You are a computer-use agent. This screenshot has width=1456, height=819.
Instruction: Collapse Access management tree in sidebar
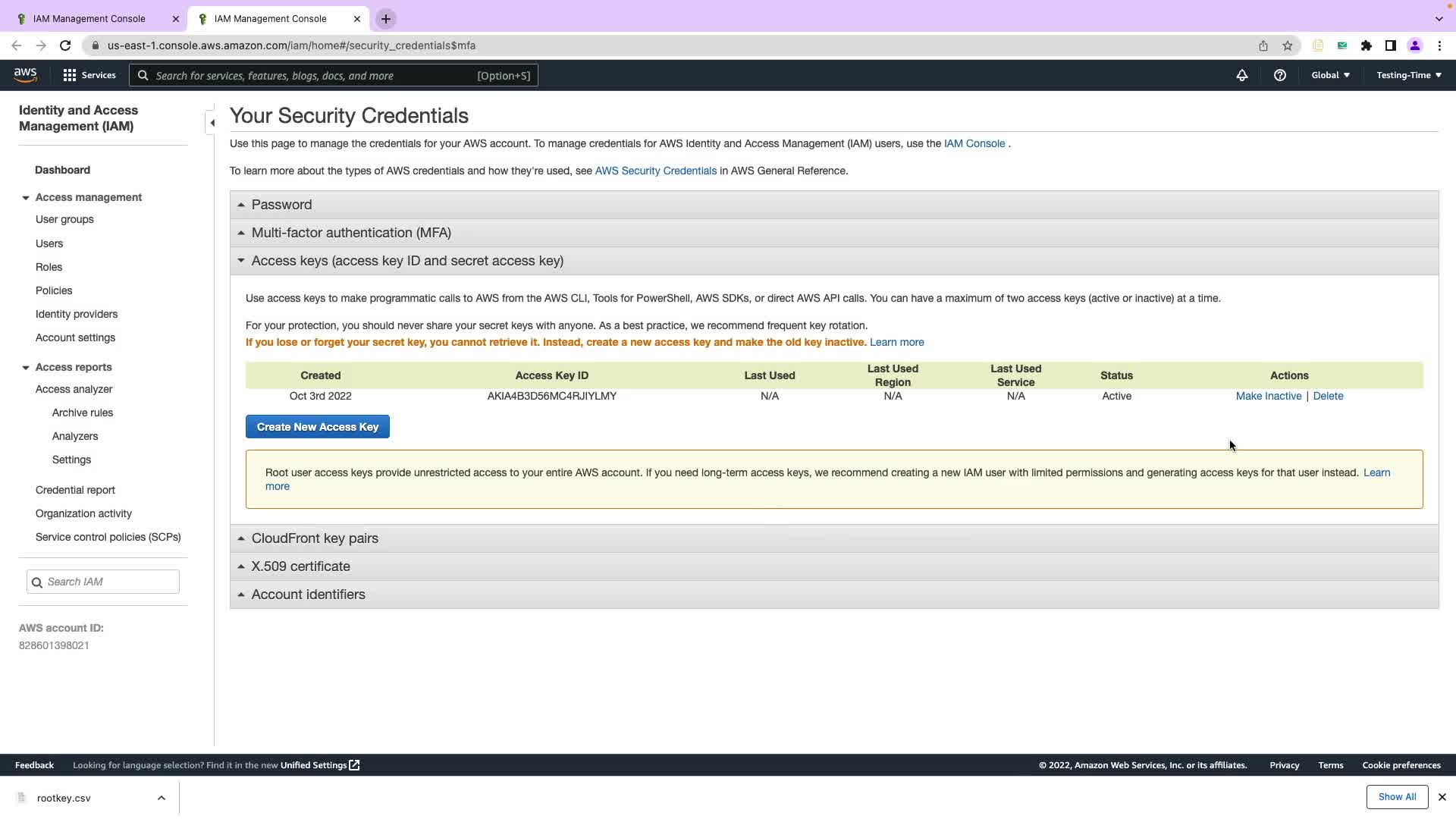26,198
